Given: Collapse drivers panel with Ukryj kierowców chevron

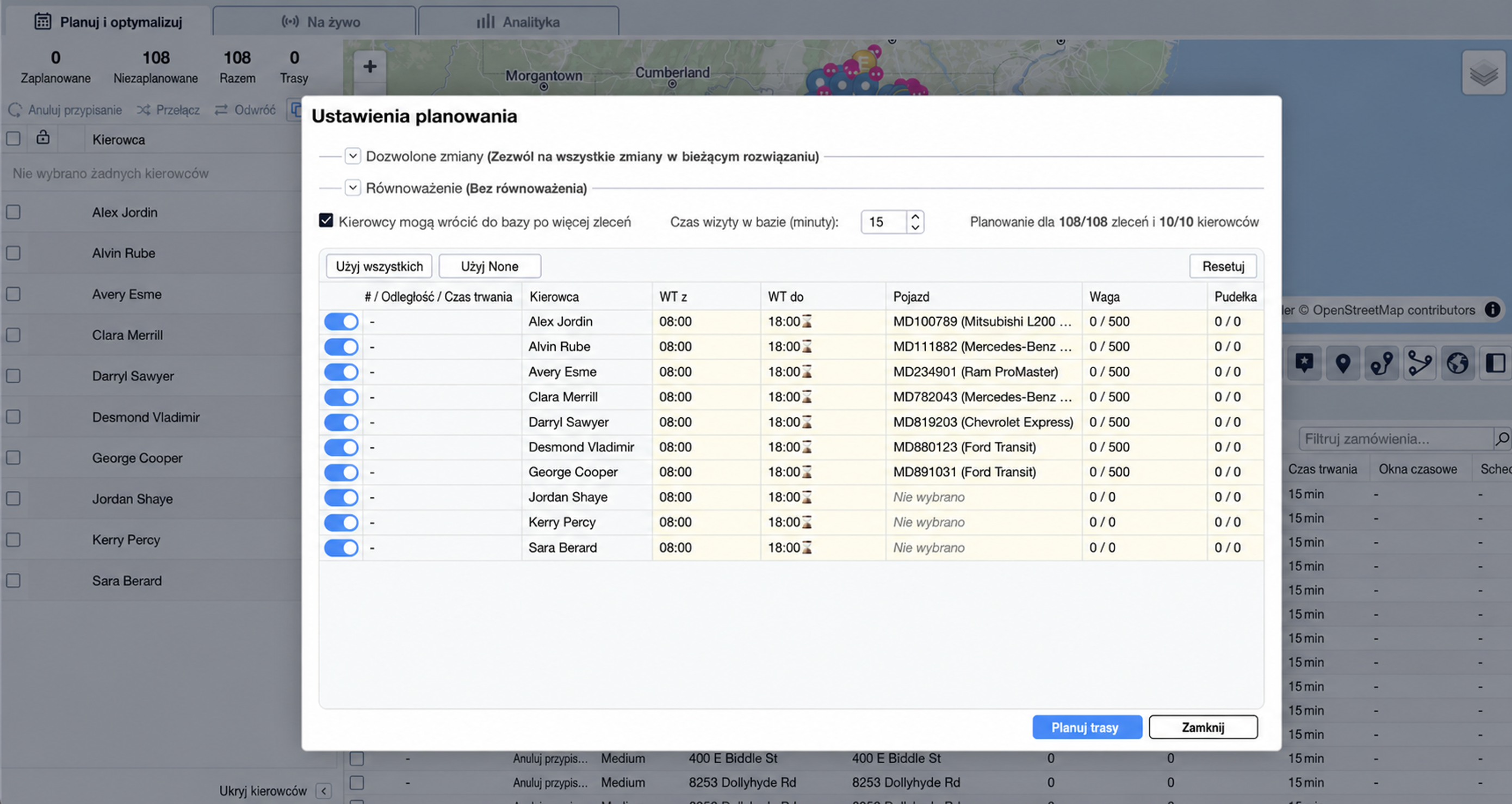Looking at the screenshot, I should click(324, 791).
